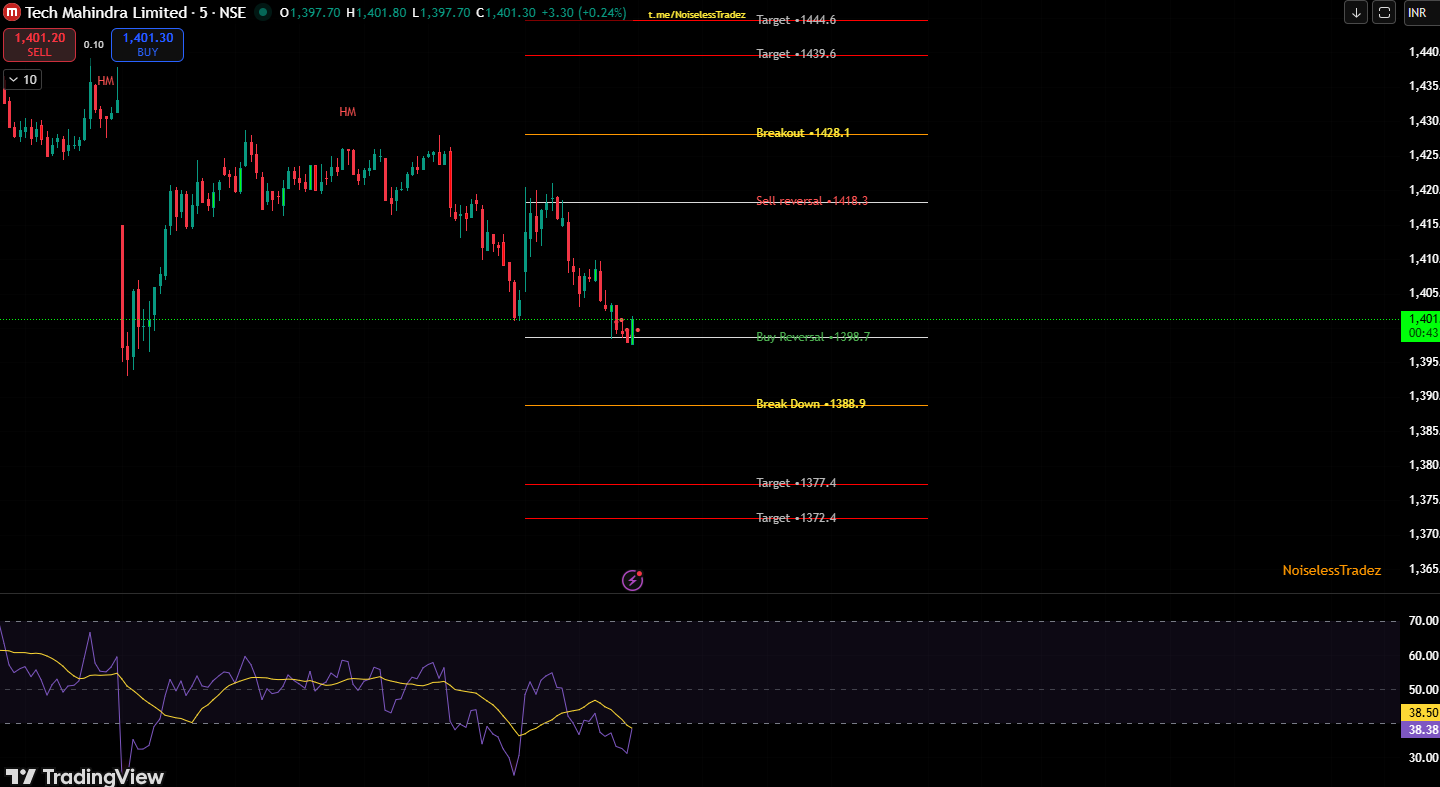Click the 30.00 RSI scale label
The width and height of the screenshot is (1440, 787).
tap(1423, 758)
